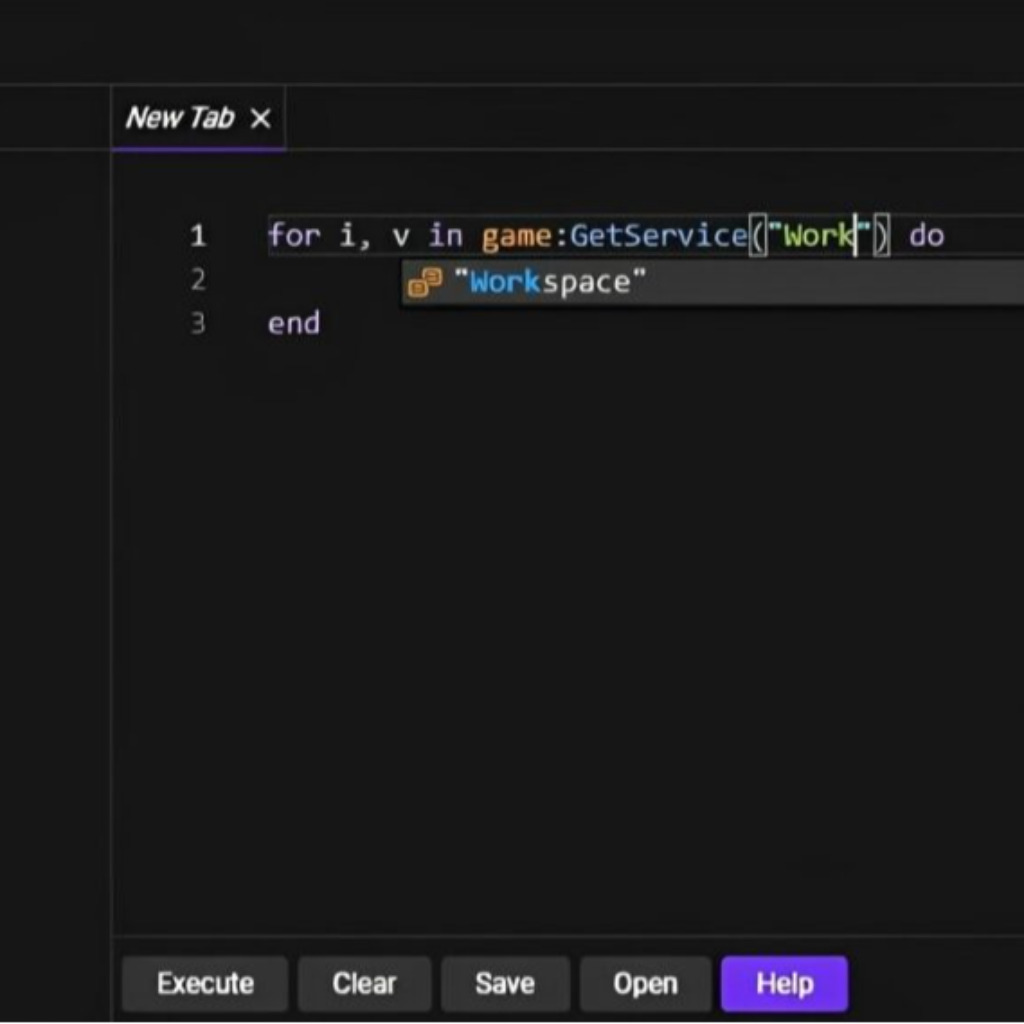Select the "Workspace" autocomplete suggestion
1024x1024 pixels.
tap(550, 283)
